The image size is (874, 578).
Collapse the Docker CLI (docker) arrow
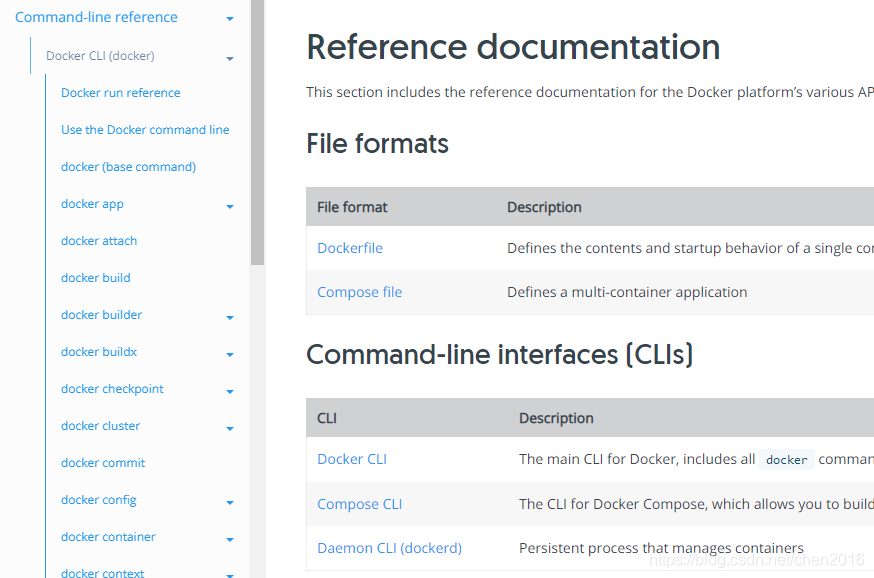click(230, 59)
